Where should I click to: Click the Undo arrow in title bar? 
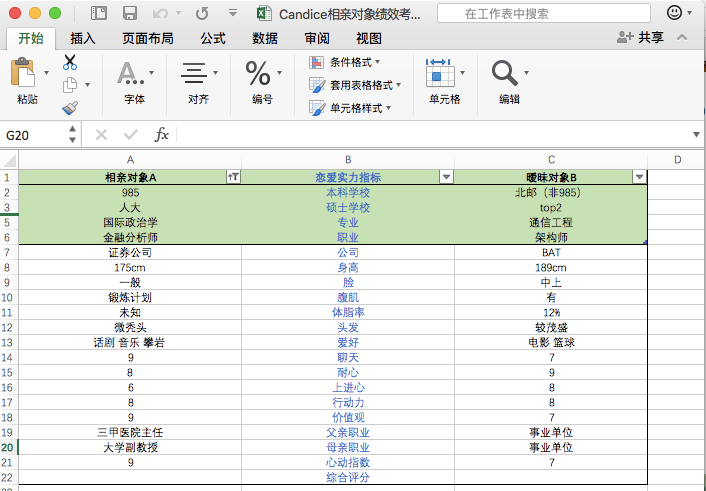click(x=160, y=14)
